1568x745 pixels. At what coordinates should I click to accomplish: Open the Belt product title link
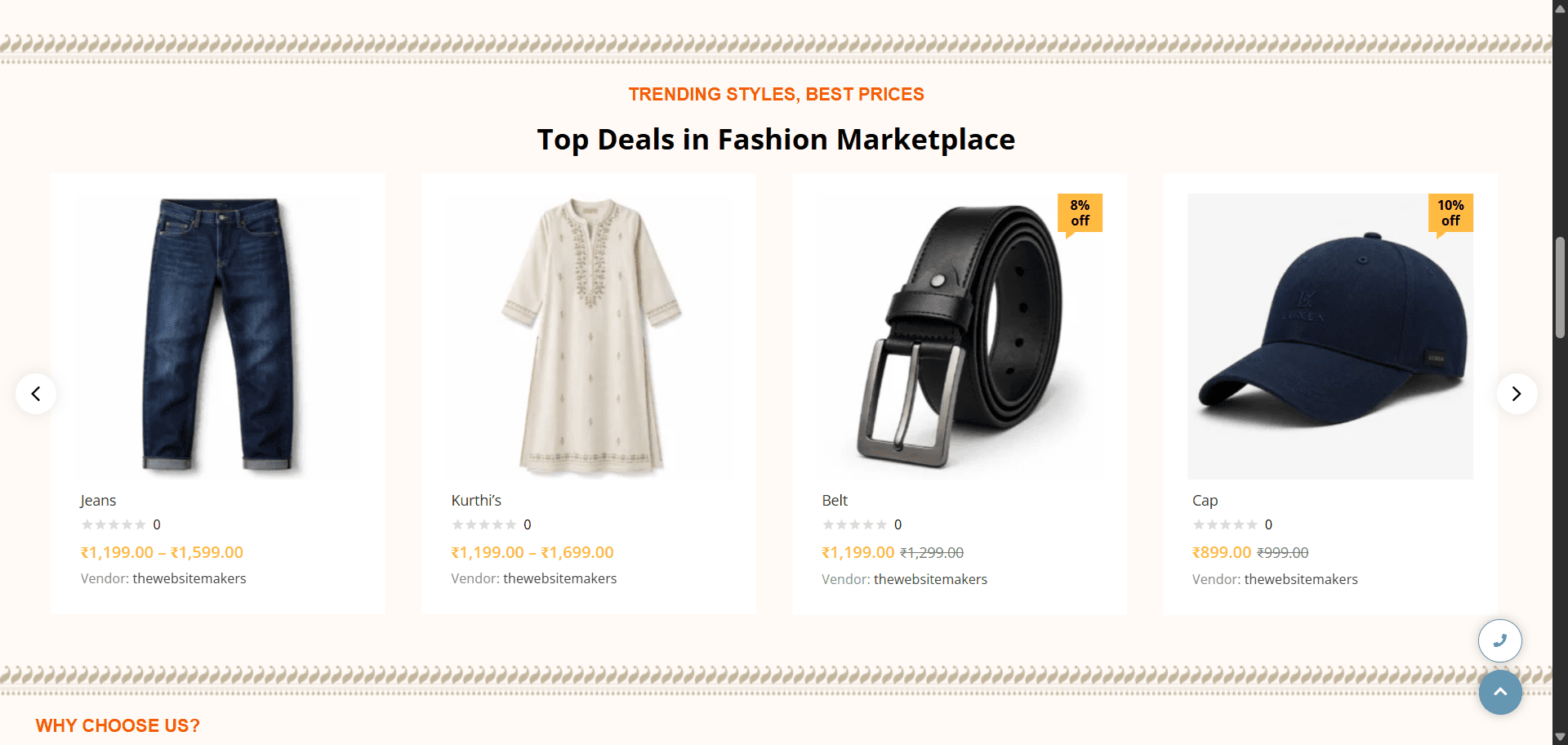pyautogui.click(x=835, y=501)
